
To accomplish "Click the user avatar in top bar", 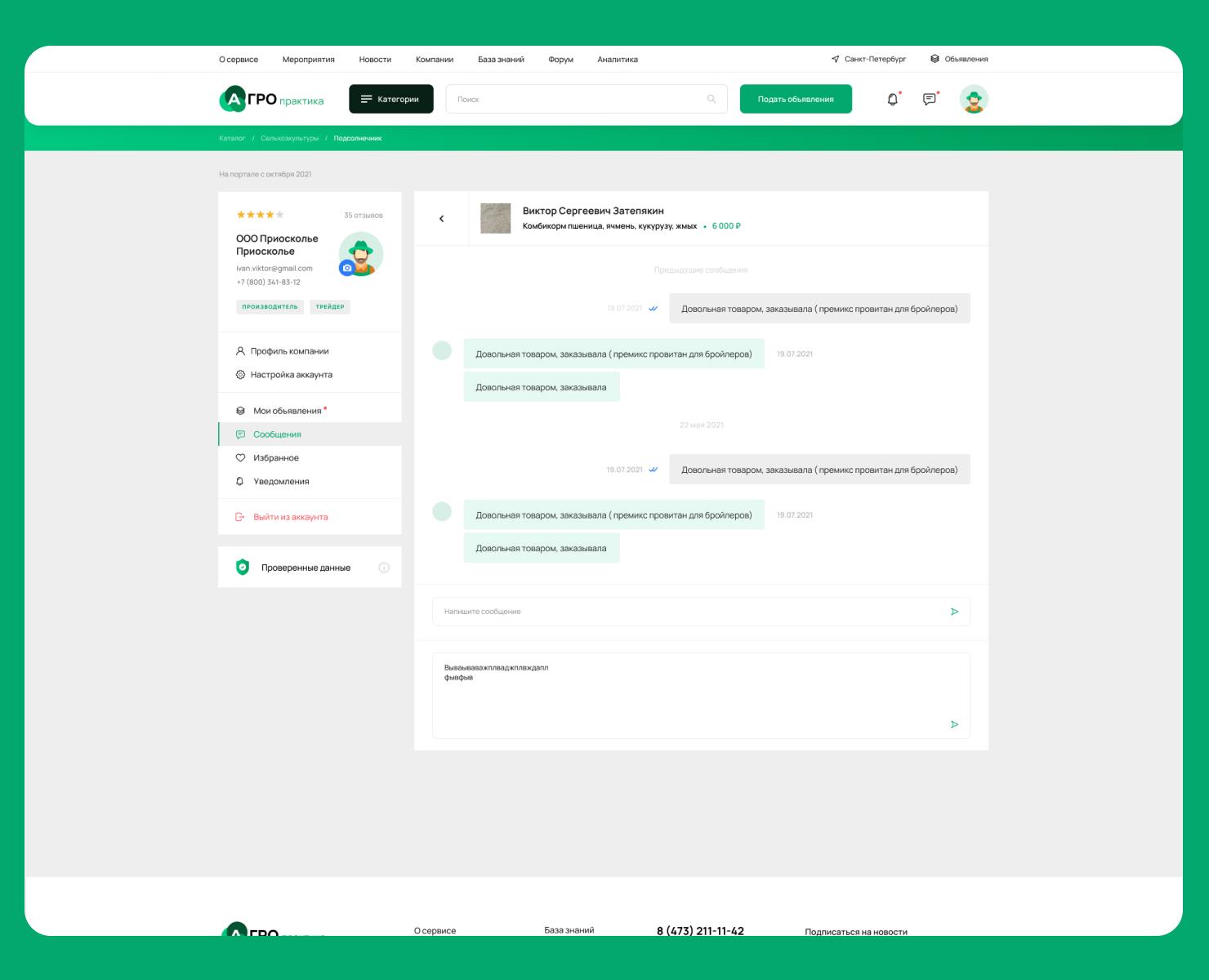I will (x=974, y=99).
